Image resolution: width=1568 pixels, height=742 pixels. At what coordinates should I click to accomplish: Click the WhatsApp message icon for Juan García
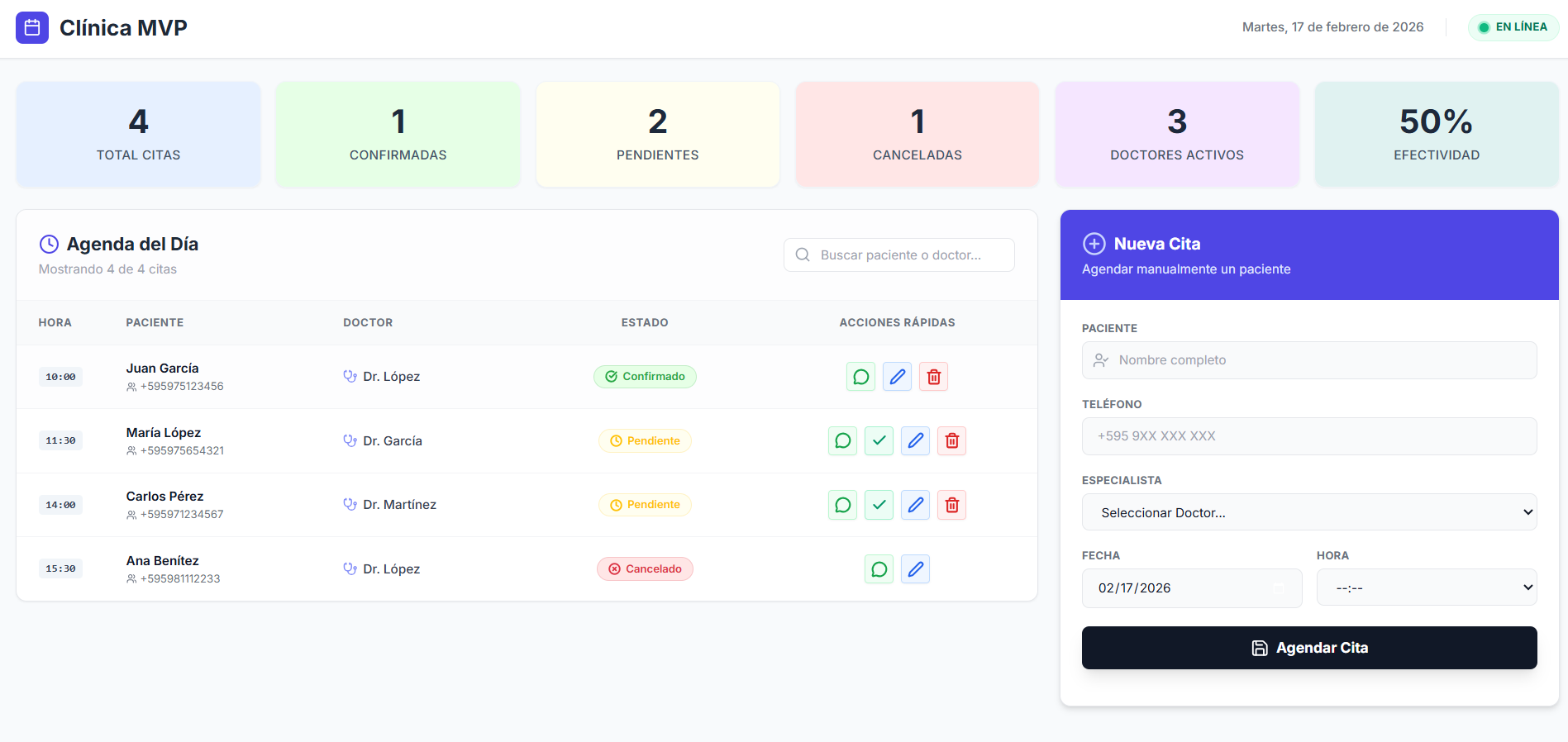click(860, 377)
